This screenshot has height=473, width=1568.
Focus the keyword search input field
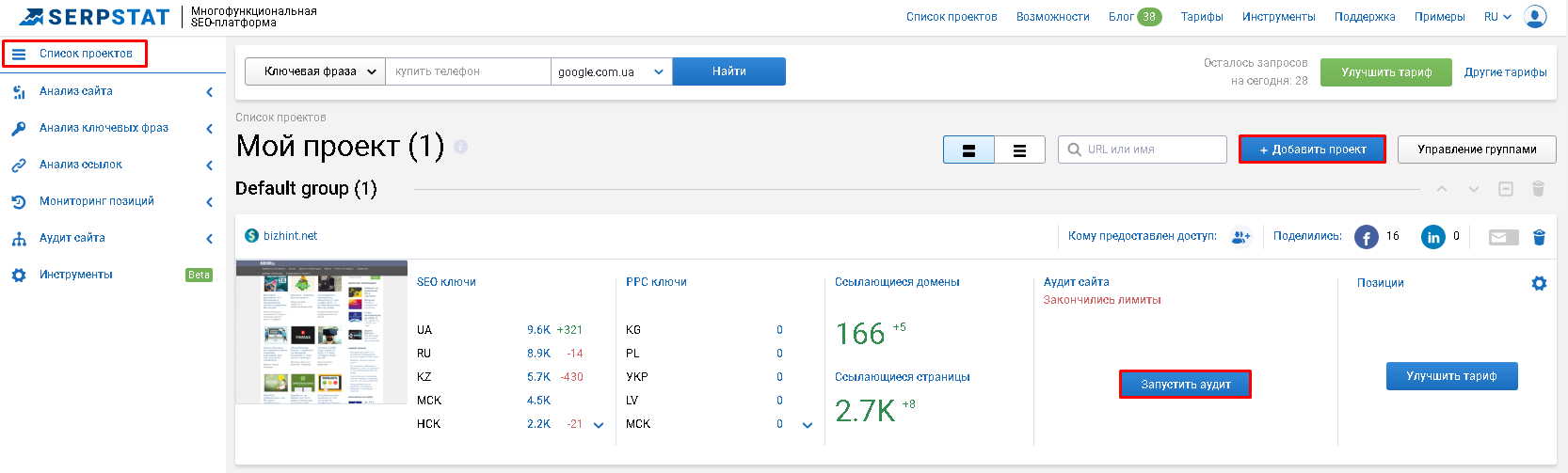click(x=468, y=71)
